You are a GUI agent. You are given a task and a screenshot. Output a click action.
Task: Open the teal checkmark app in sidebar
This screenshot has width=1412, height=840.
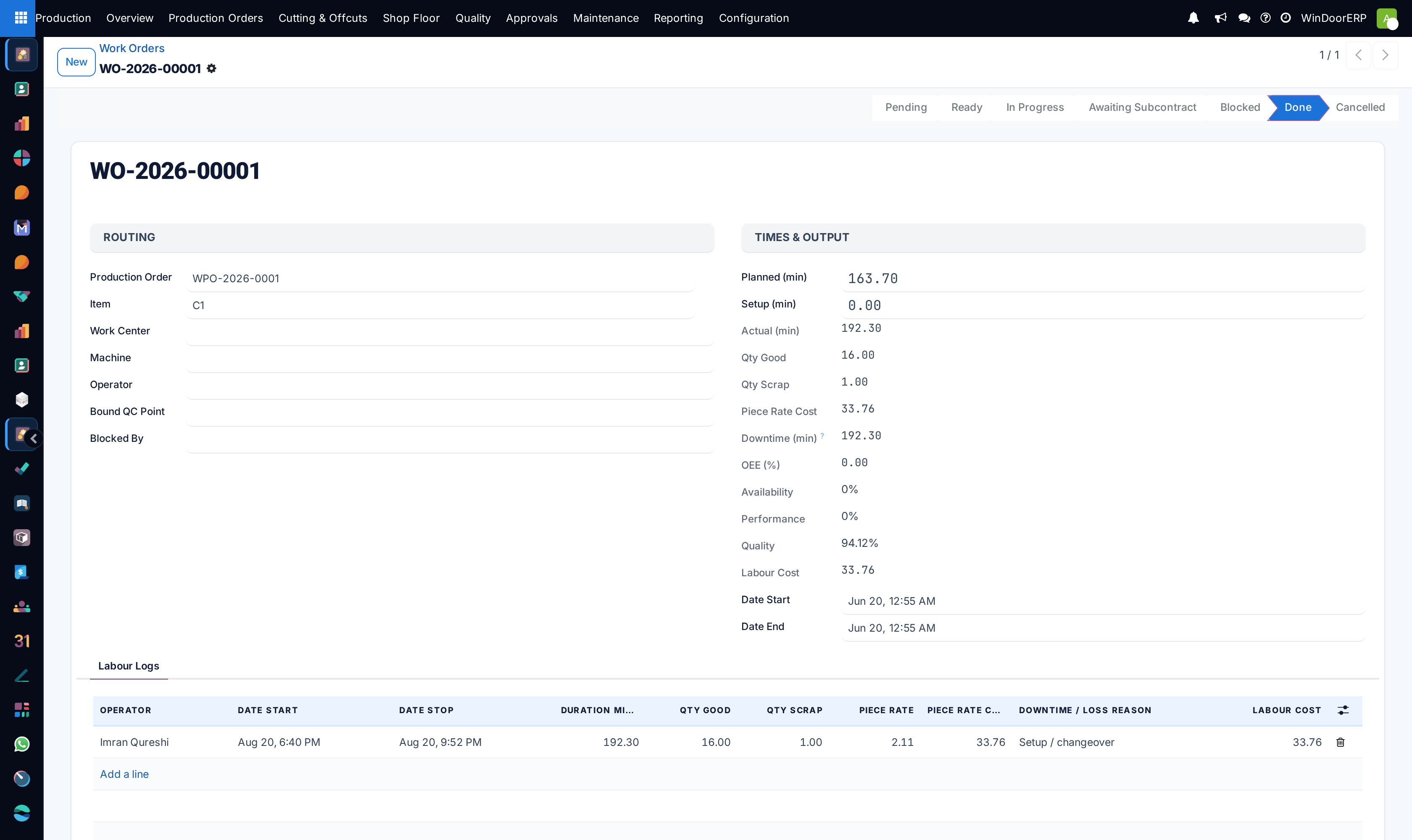point(21,469)
